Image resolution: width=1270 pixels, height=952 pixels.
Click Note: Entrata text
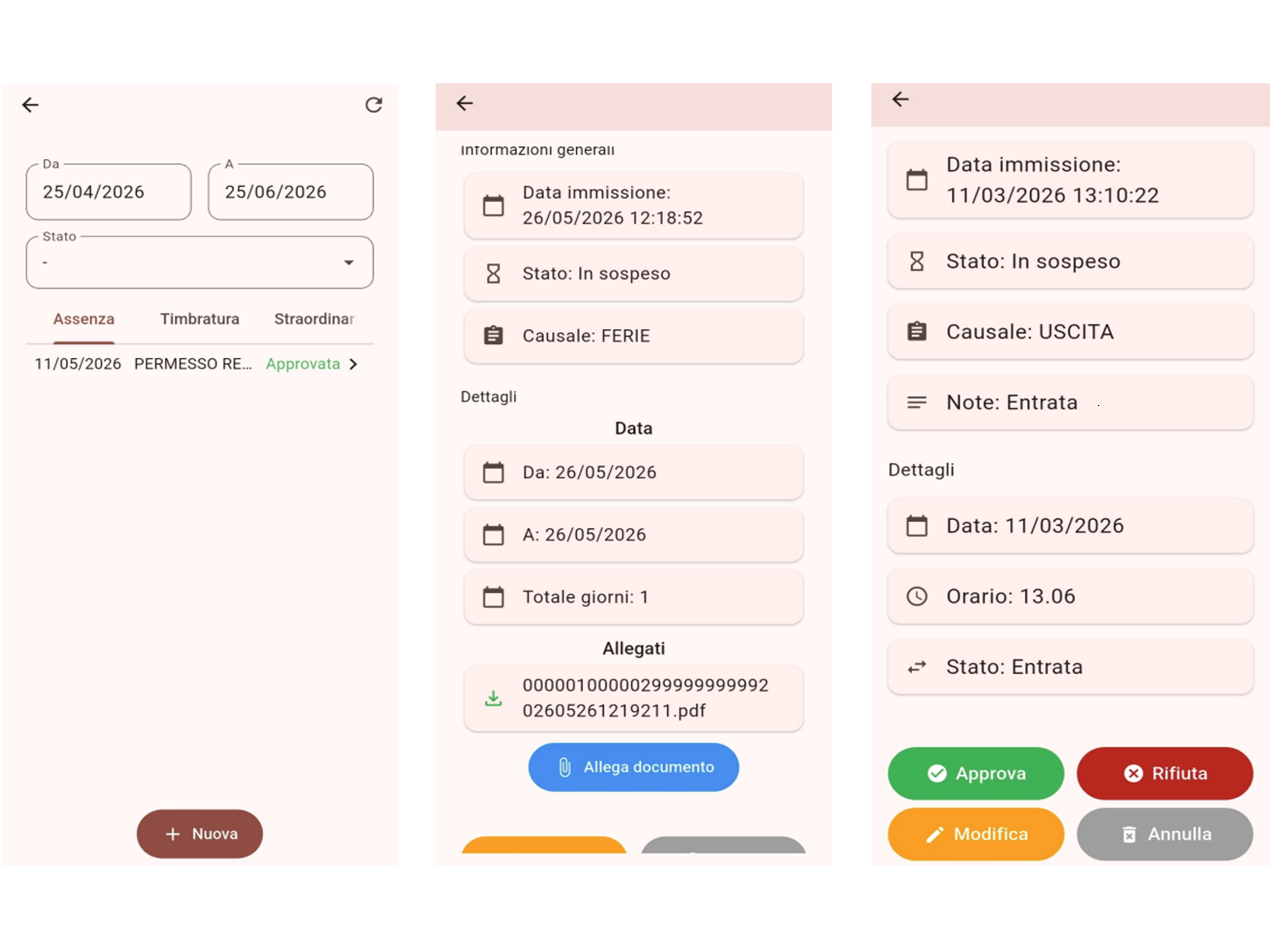(x=1012, y=403)
